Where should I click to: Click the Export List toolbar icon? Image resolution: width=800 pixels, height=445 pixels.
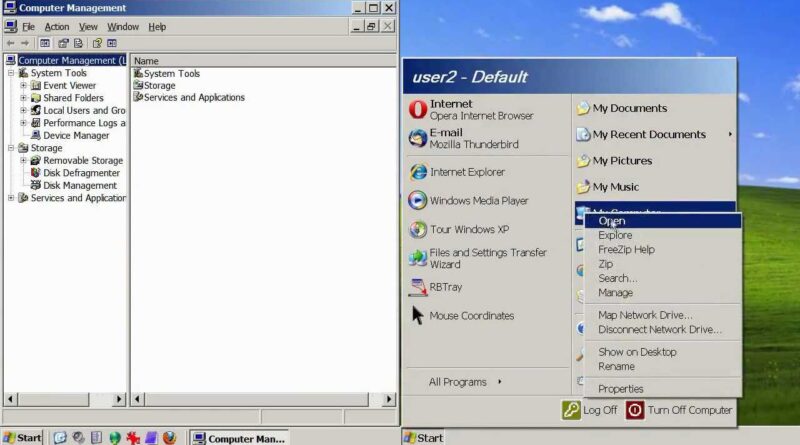click(x=78, y=43)
